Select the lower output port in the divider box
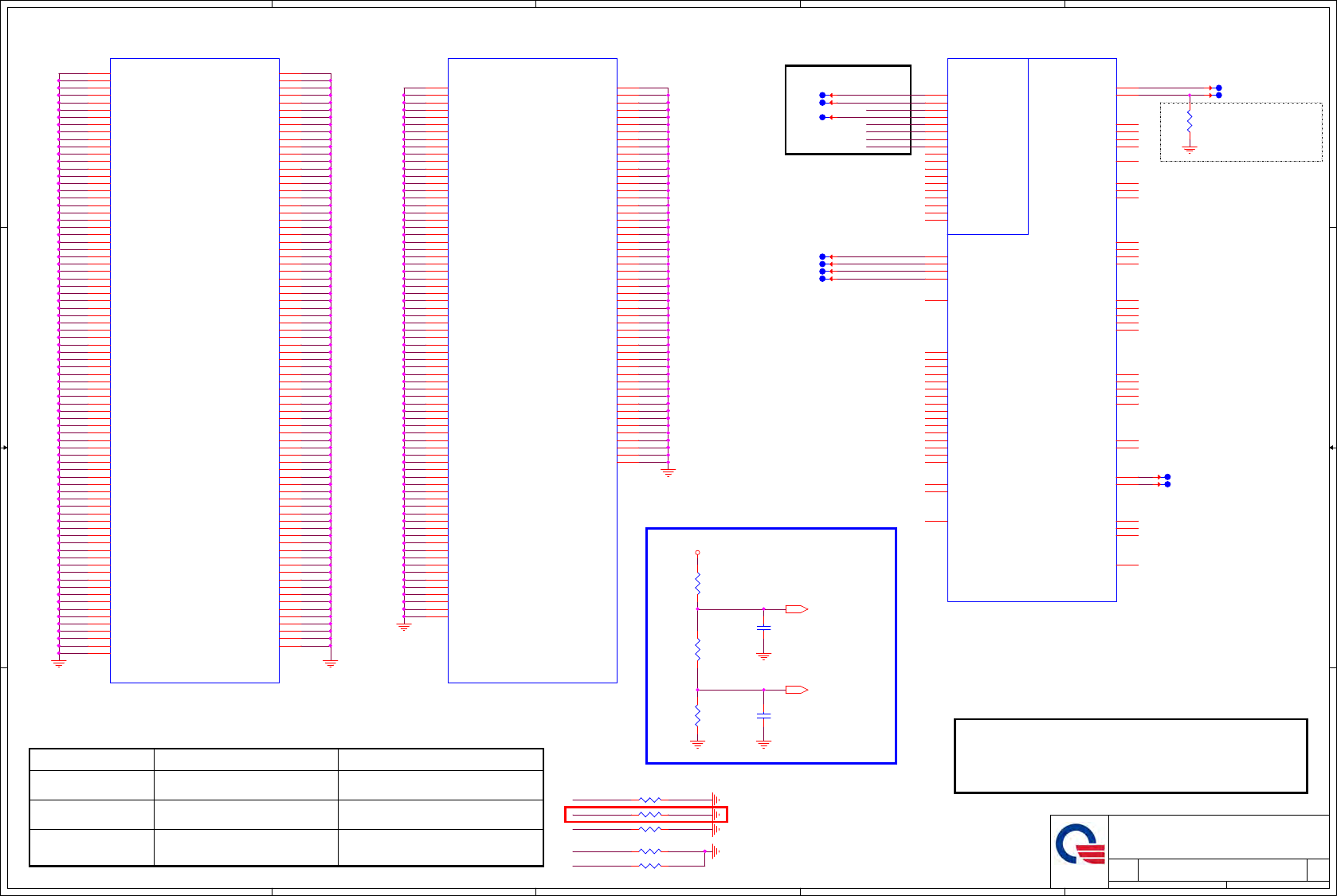The image size is (1337, 896). tap(797, 690)
